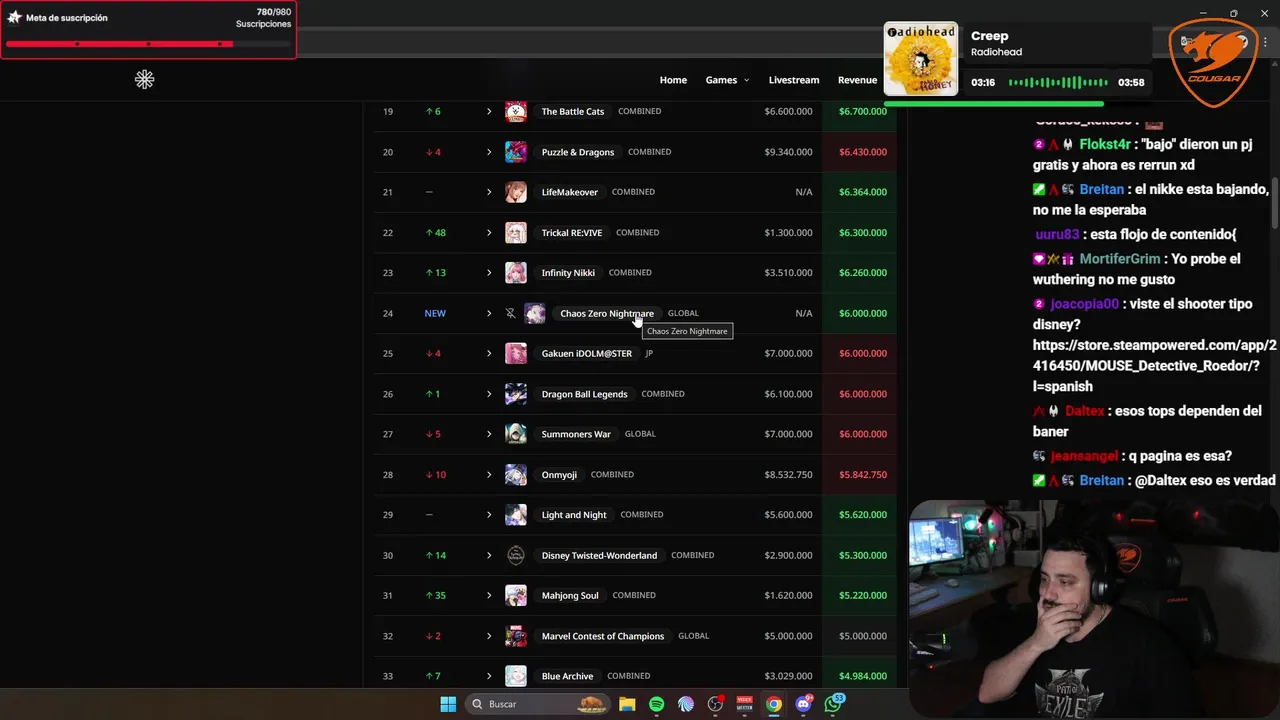Open Discord from the taskbar
1280x720 pixels.
(x=803, y=704)
